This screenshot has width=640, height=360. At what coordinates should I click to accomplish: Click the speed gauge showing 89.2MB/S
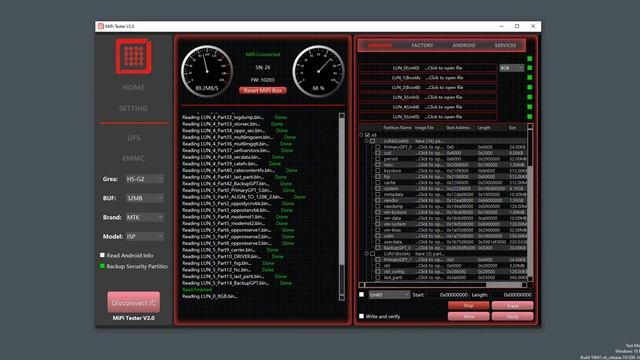coord(207,71)
